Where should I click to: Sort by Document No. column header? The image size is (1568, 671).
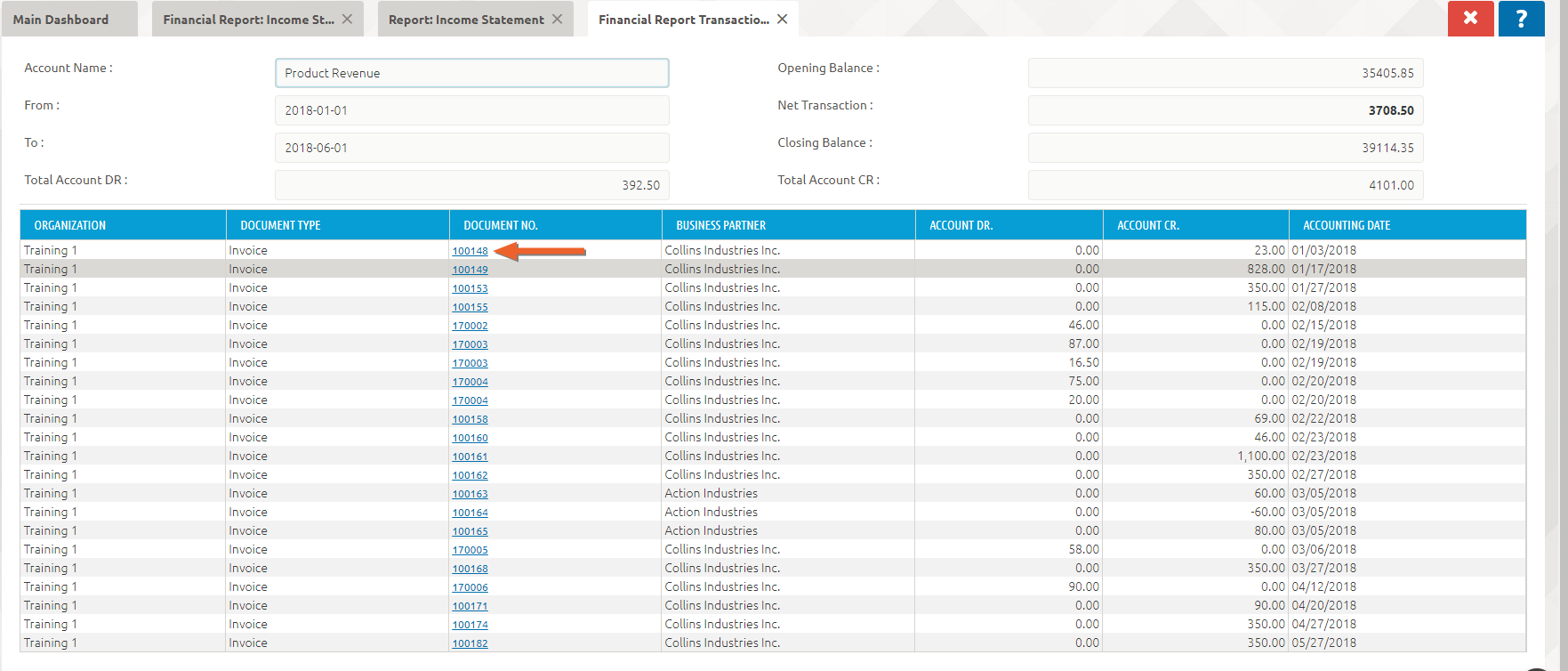[500, 225]
